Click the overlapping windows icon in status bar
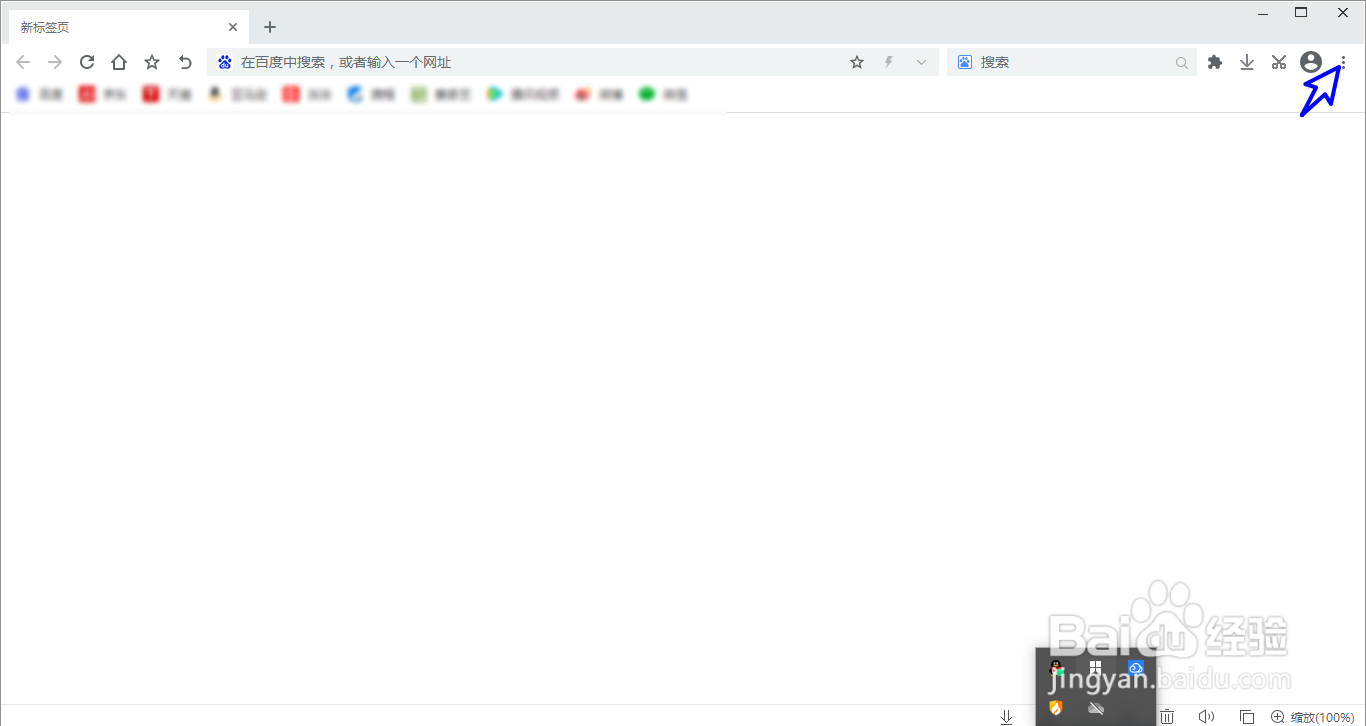1366x726 pixels. (x=1246, y=717)
